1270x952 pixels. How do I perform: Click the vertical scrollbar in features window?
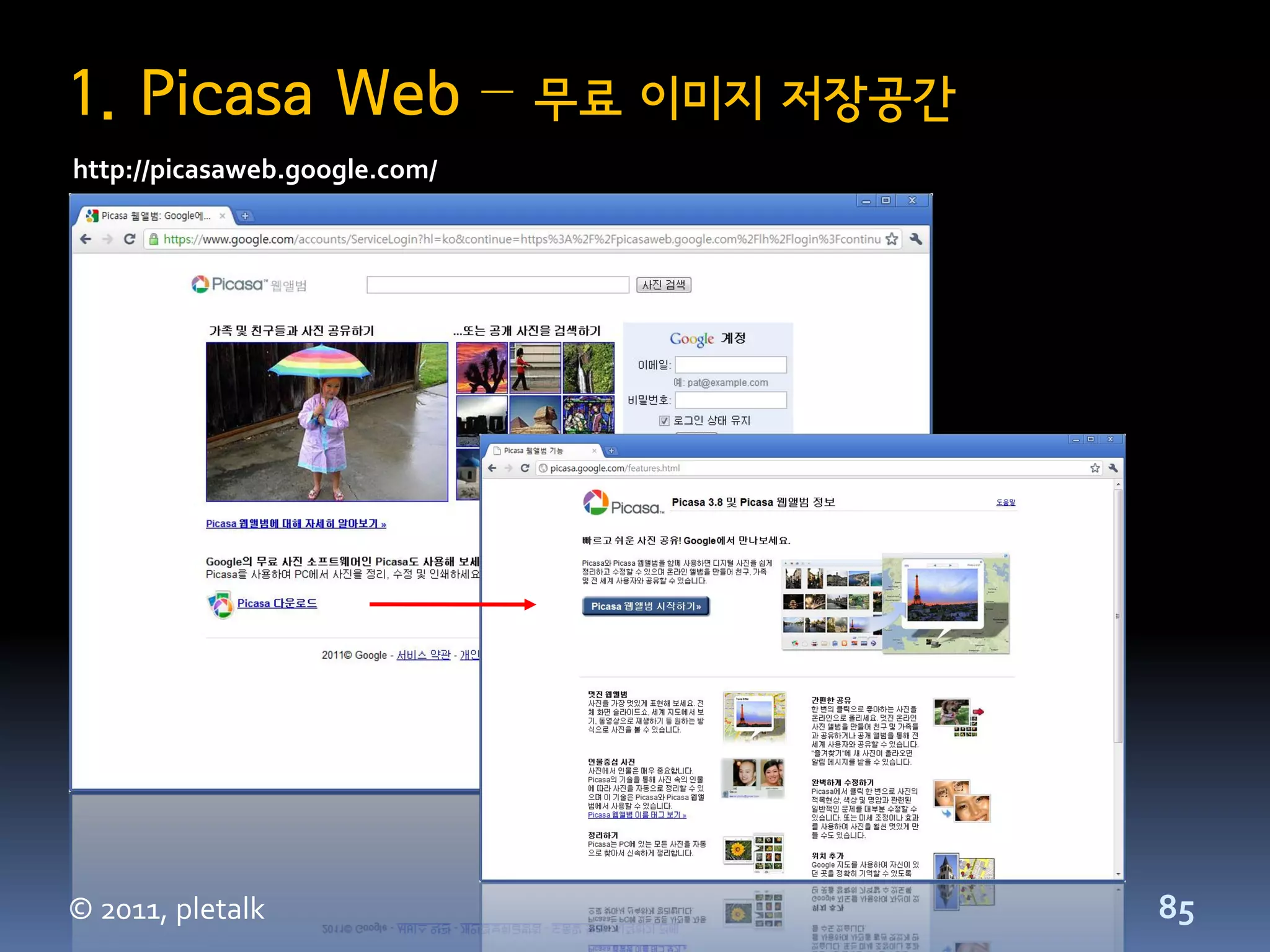tap(1118, 615)
